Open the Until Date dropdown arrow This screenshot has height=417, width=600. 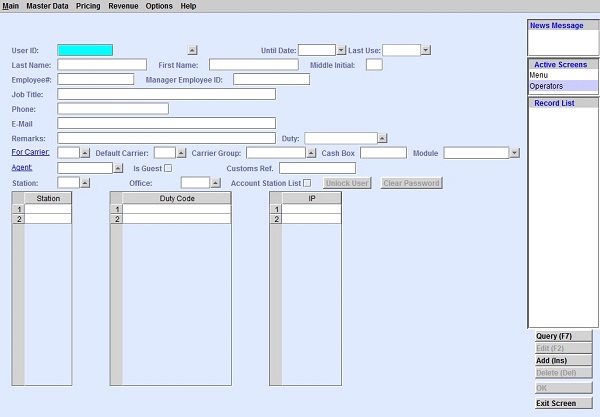tap(341, 50)
